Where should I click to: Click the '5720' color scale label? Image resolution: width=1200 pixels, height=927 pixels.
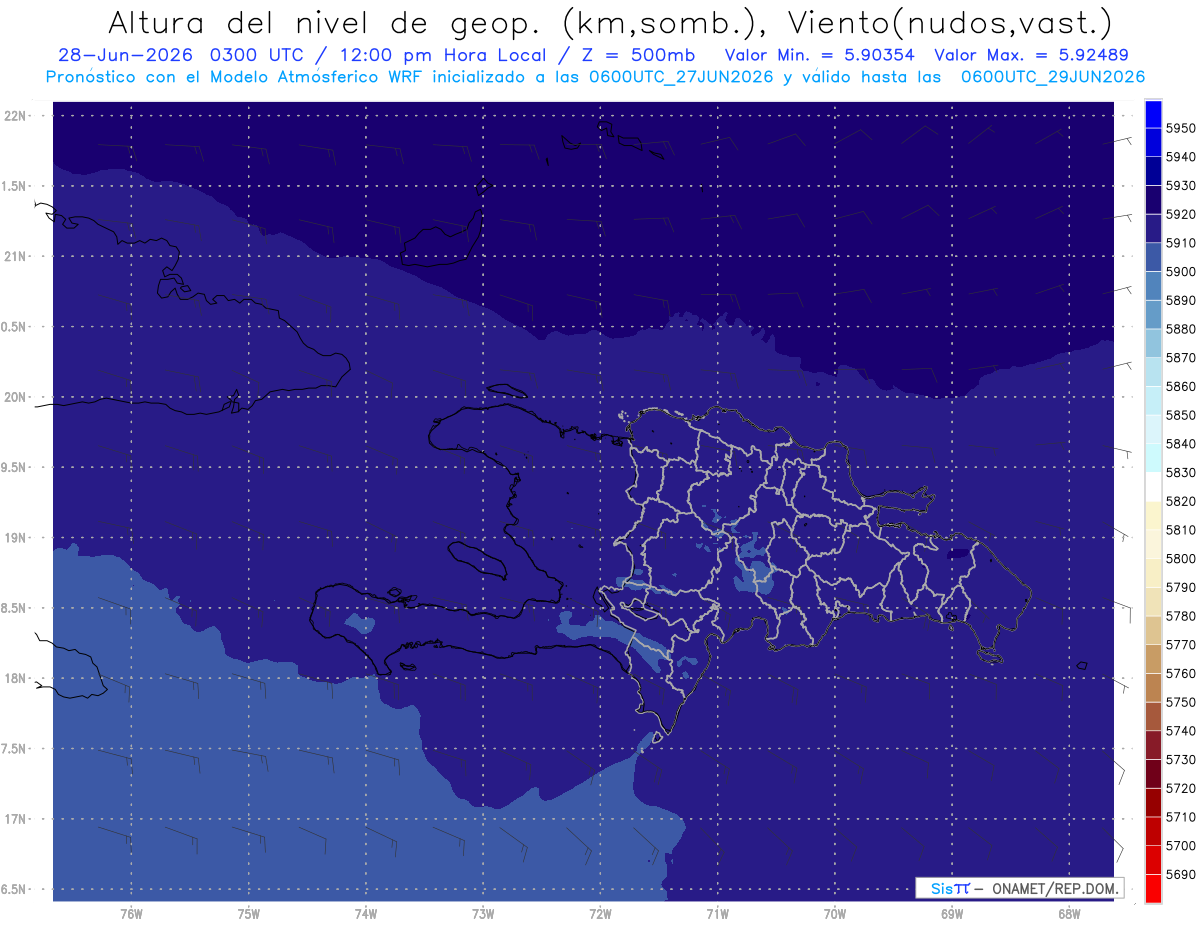point(1181,788)
